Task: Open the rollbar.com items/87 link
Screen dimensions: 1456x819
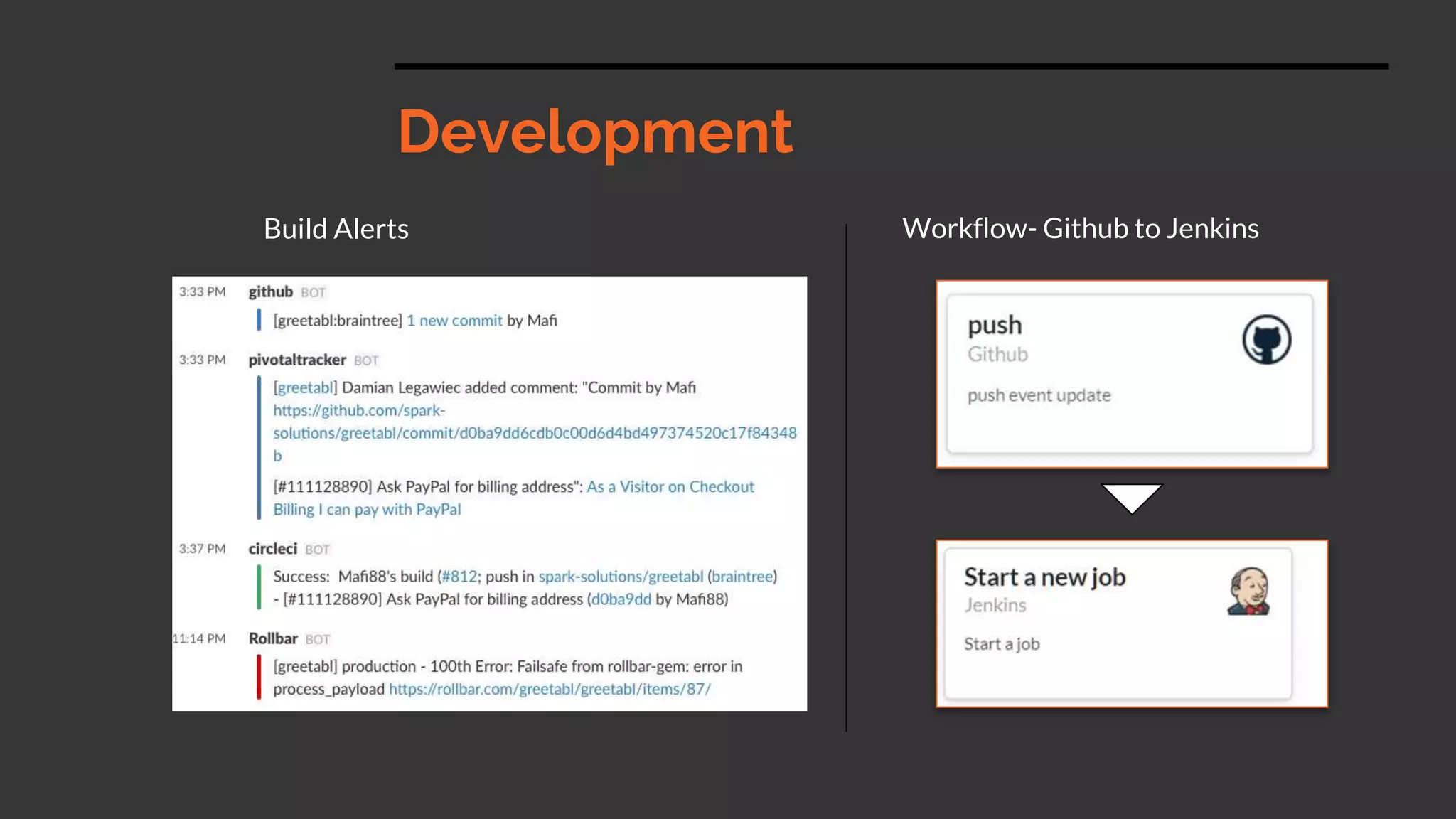Action: coord(549,689)
